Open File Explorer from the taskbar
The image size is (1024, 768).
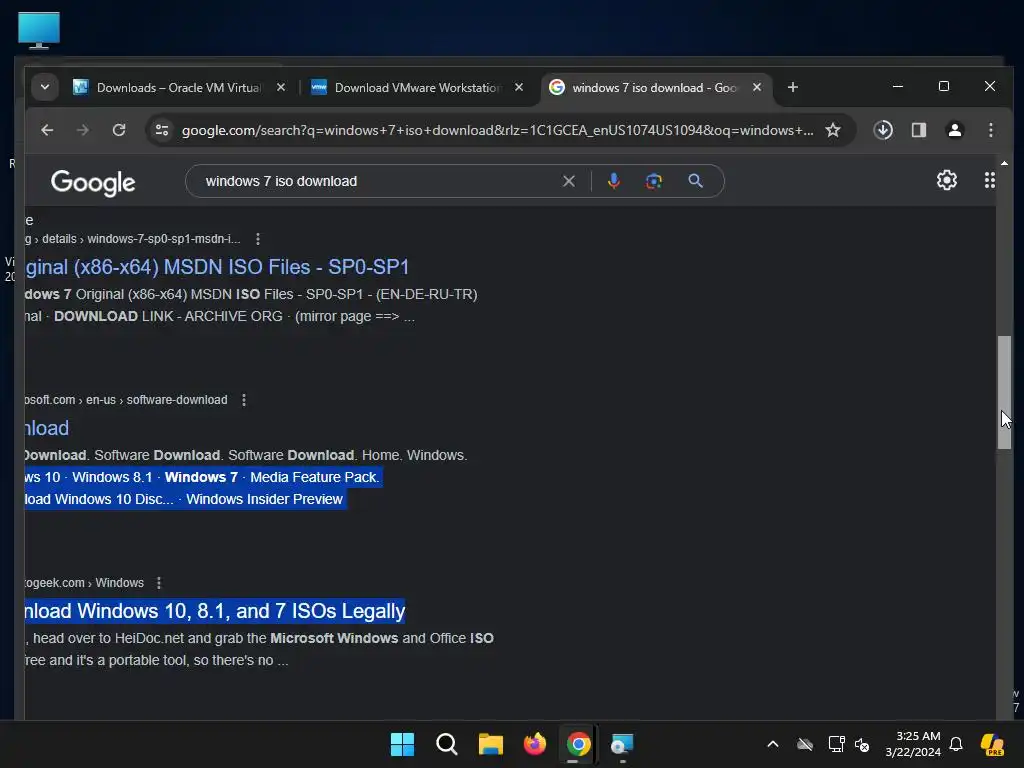point(490,744)
